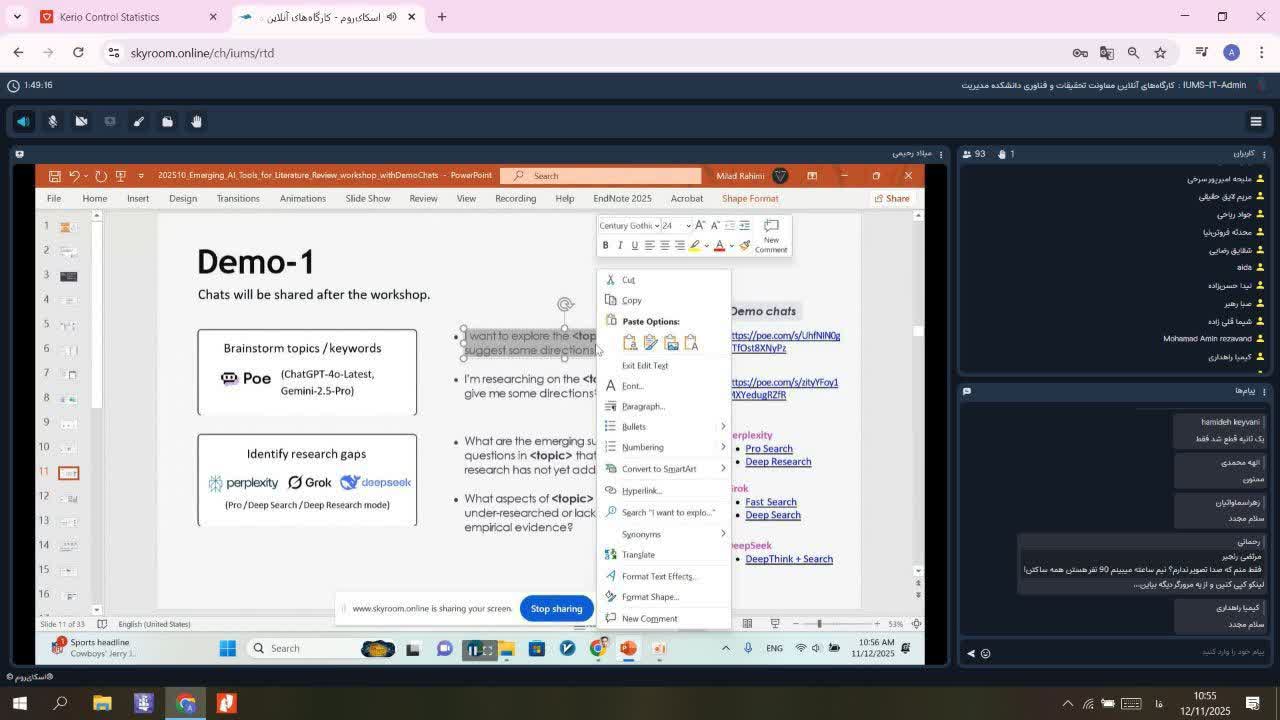Screen dimensions: 1280x720
Task: Bookmark this page with the star icon
Action: [1160, 53]
